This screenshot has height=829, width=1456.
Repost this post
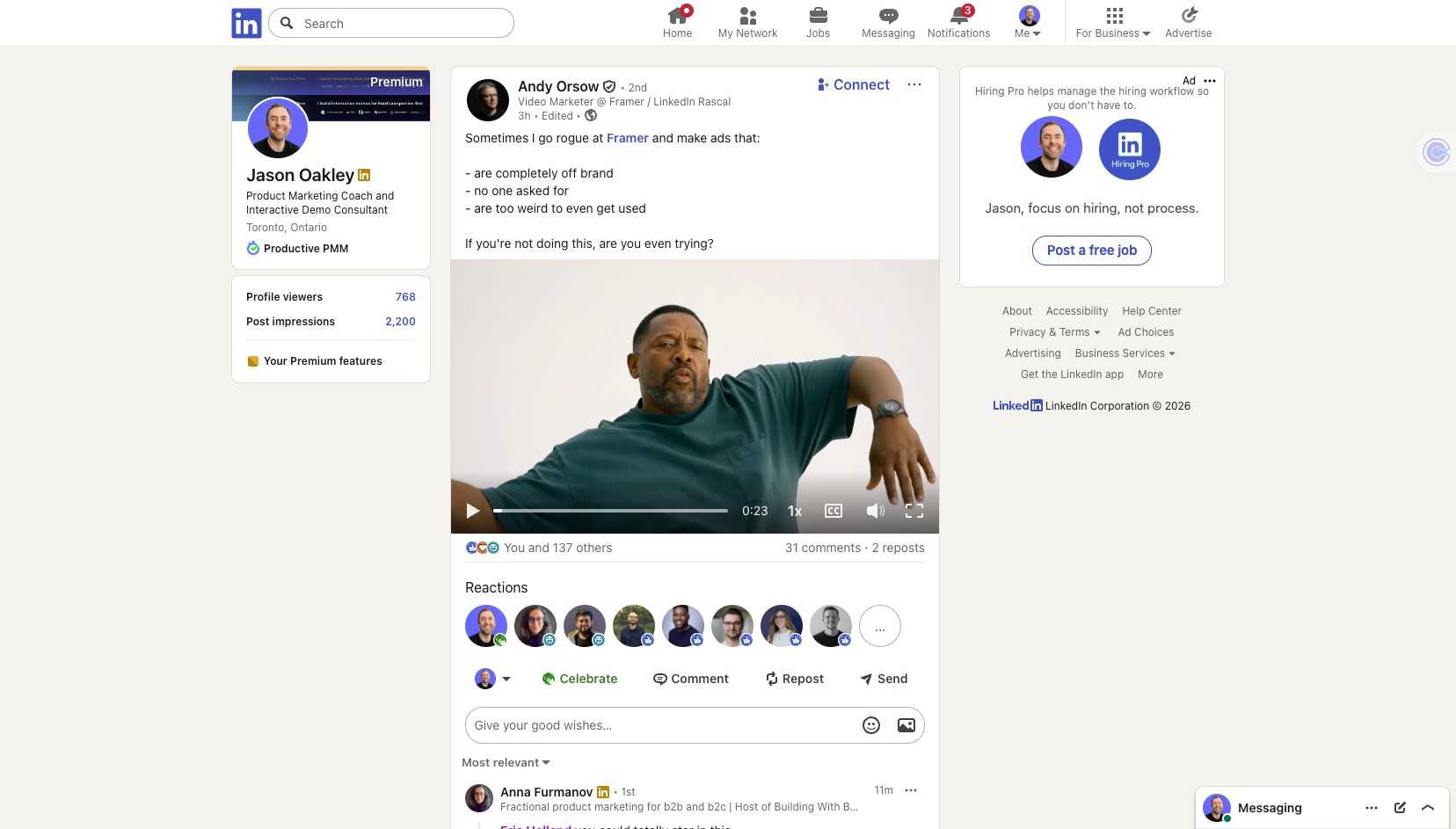coord(795,679)
